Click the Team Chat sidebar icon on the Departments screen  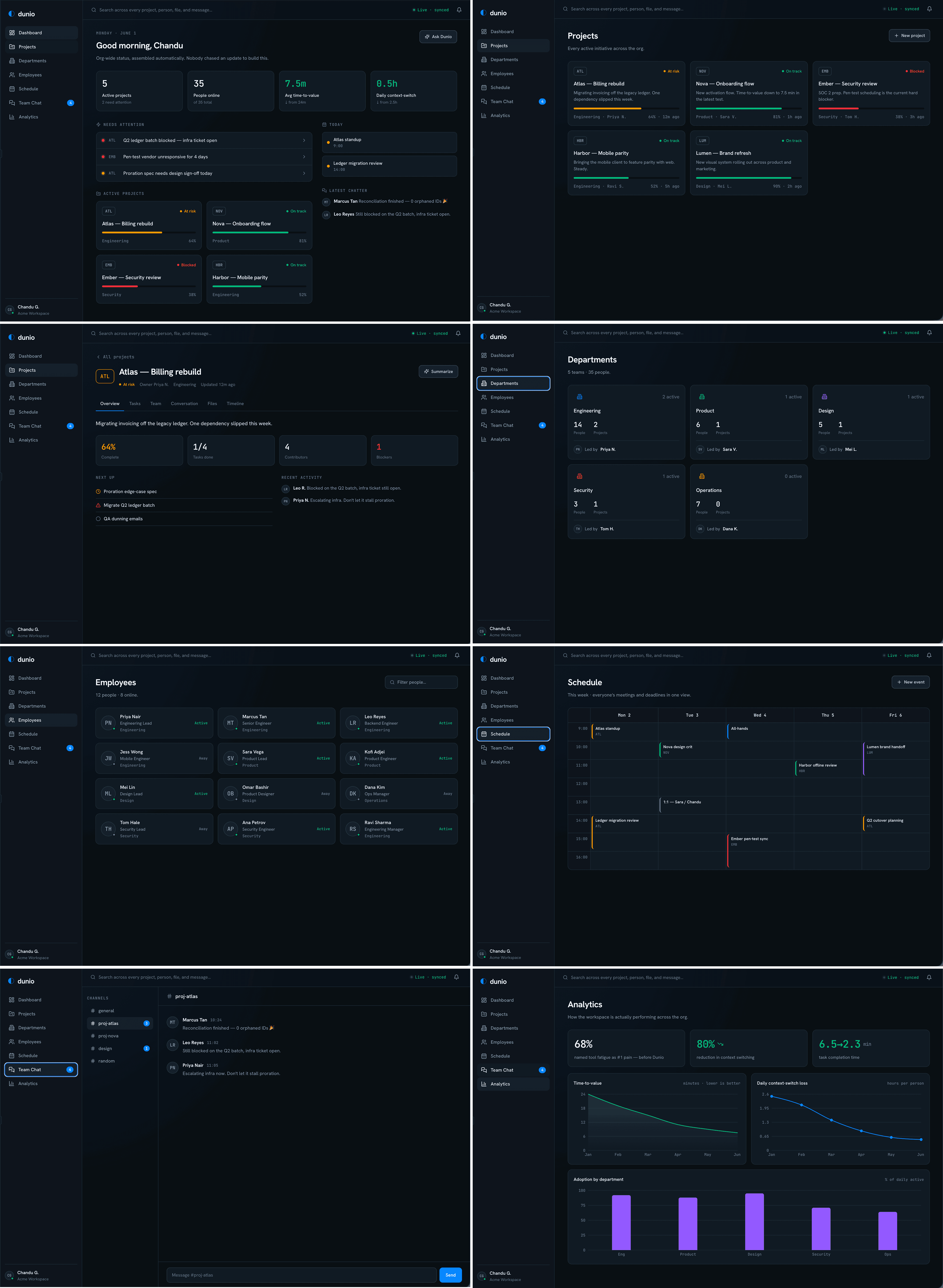coord(484,425)
